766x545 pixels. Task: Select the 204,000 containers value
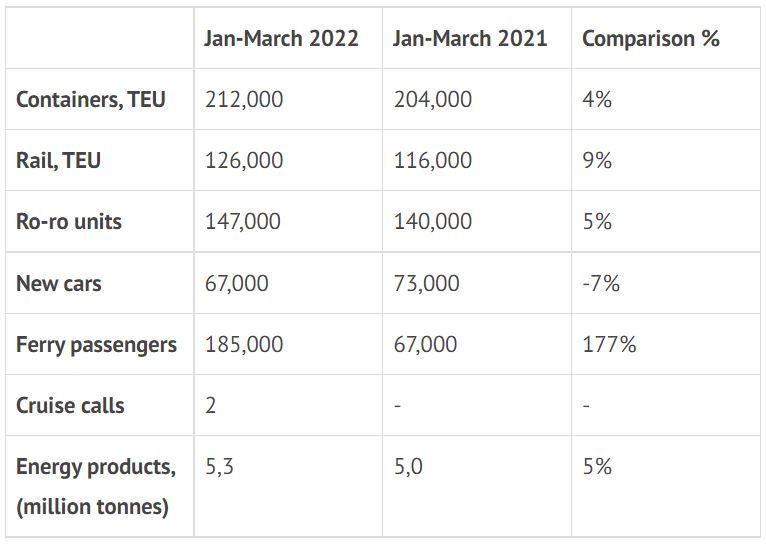pos(433,99)
